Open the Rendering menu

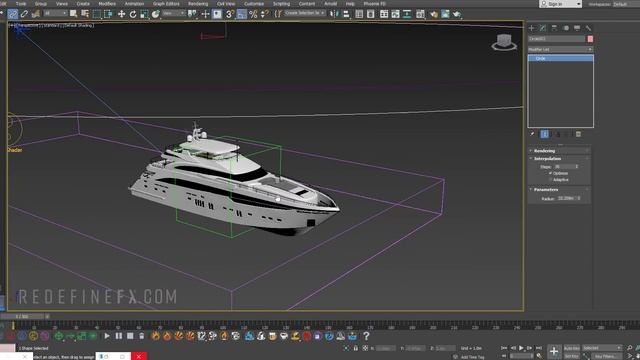[198, 4]
